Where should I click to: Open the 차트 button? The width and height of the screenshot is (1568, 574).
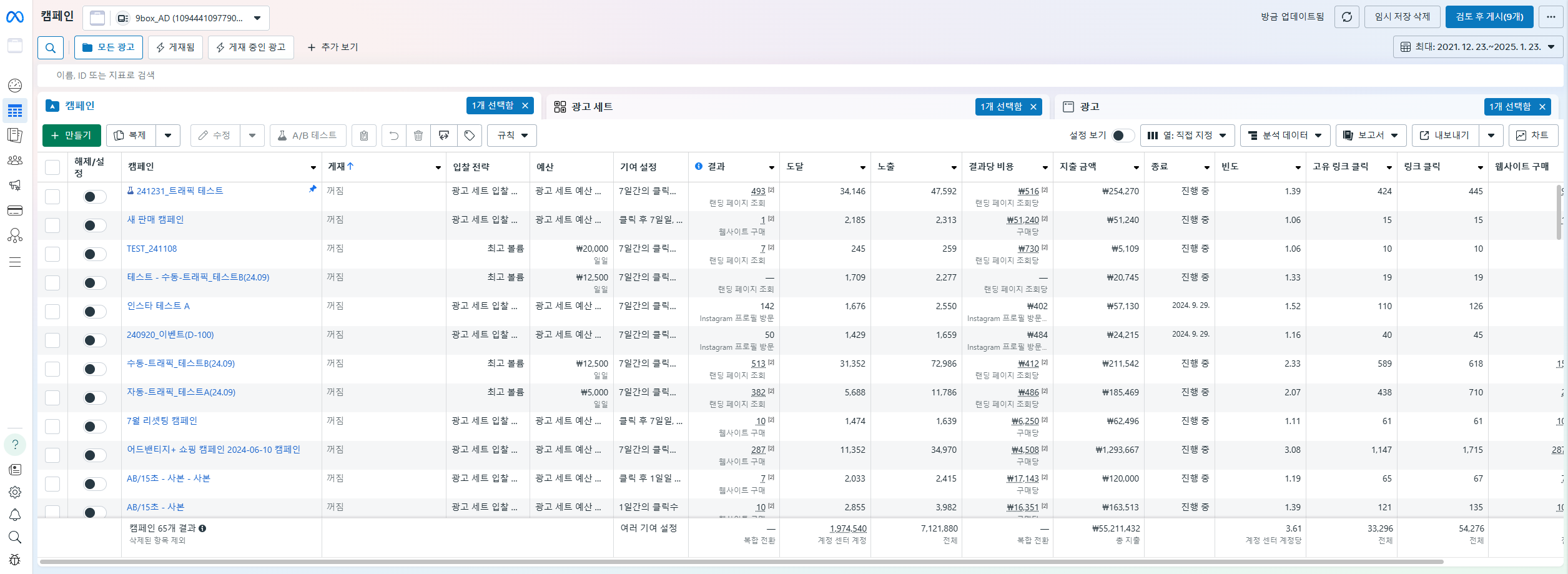pos(1533,136)
